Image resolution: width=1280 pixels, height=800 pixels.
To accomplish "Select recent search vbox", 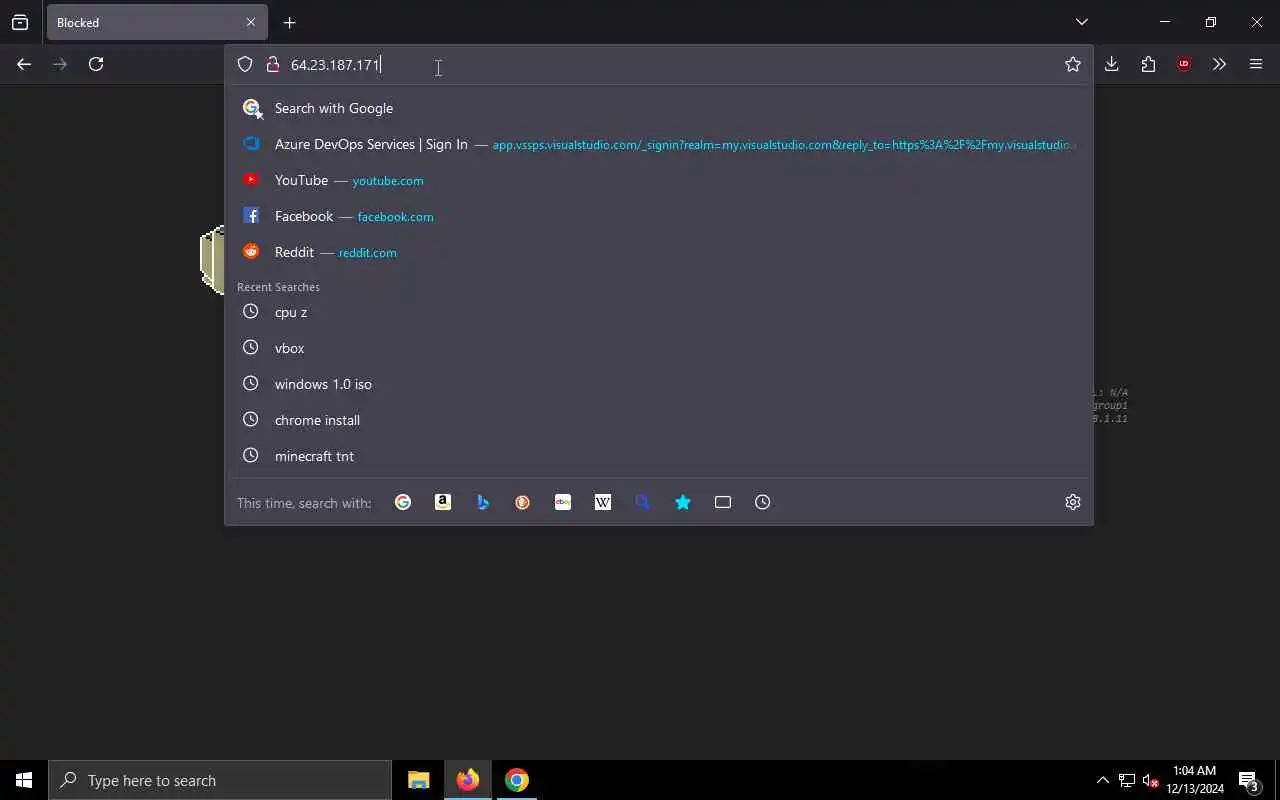I will point(660,348).
